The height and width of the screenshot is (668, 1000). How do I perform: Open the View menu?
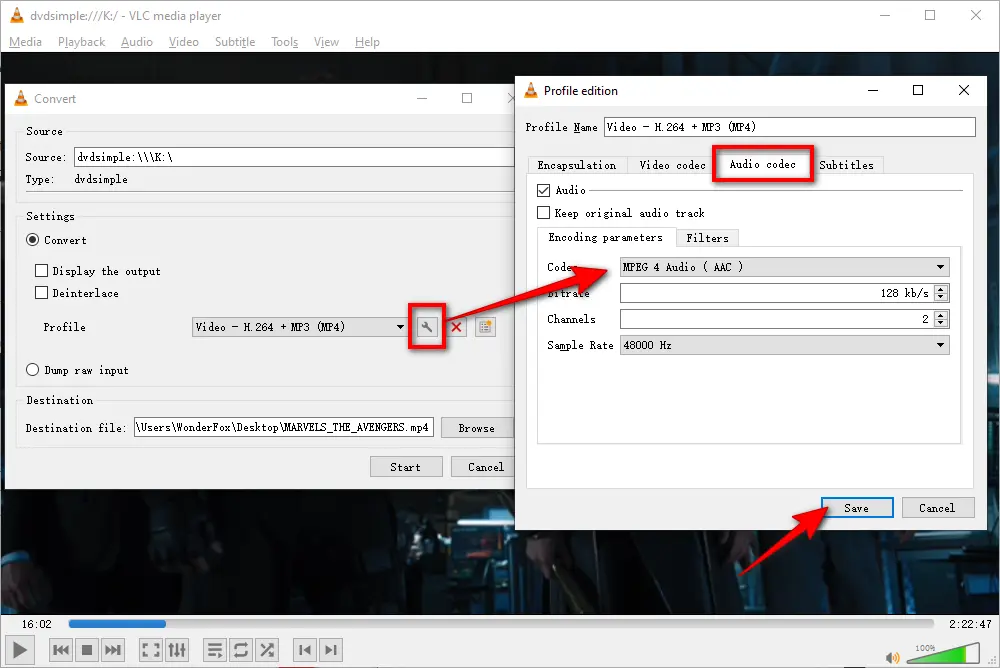coord(327,41)
